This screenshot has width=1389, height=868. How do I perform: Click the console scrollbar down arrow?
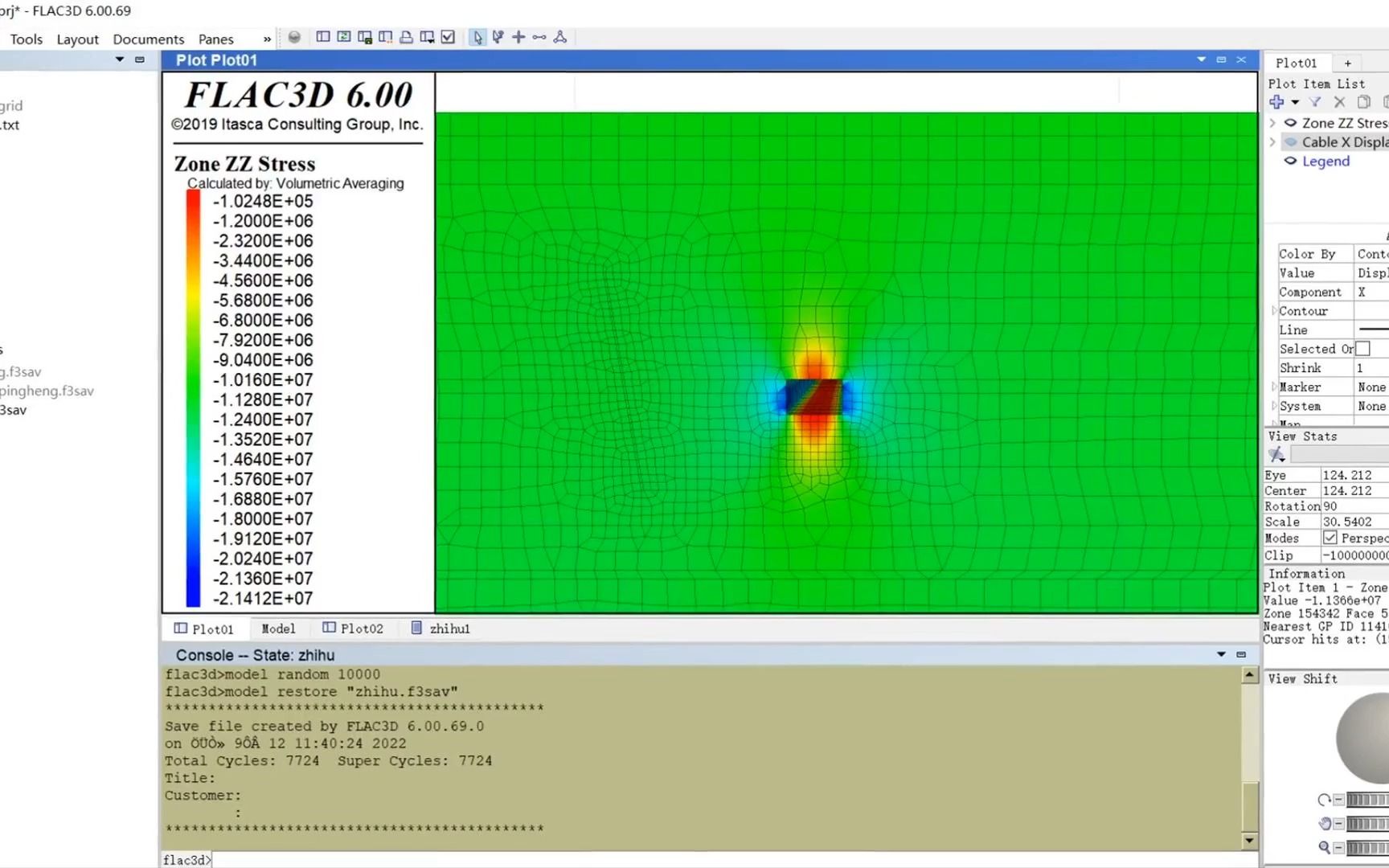[x=1249, y=841]
